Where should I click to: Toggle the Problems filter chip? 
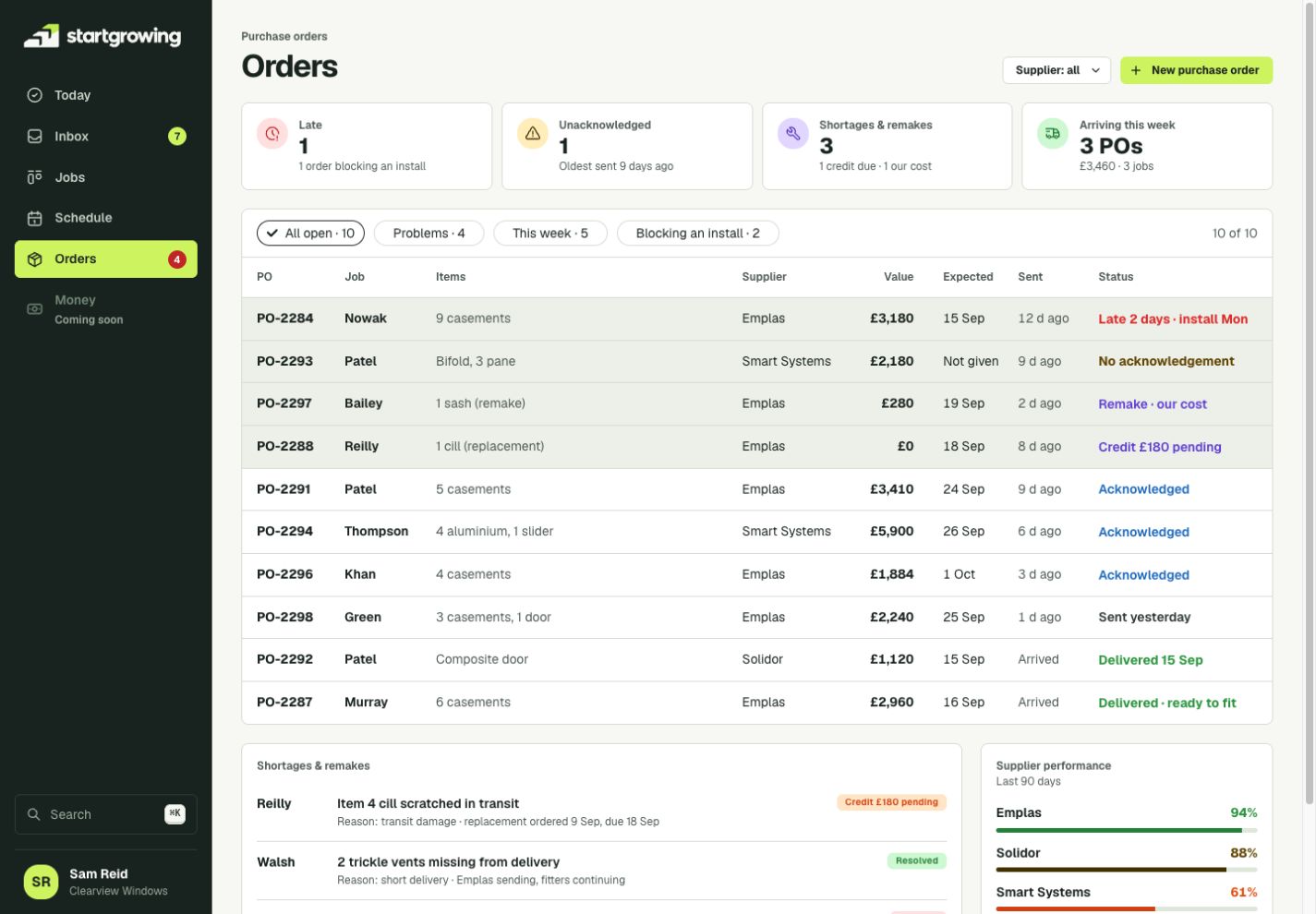[x=429, y=234]
